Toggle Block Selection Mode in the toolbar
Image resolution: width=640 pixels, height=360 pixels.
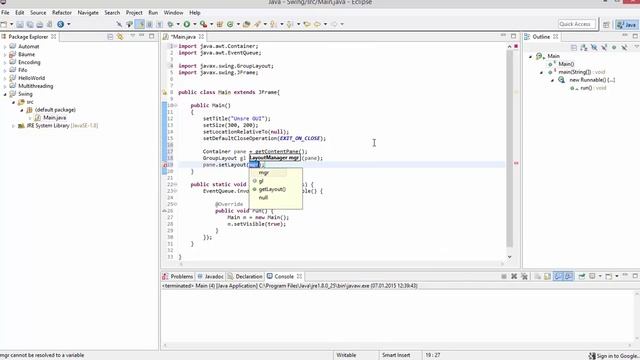click(x=149, y=24)
